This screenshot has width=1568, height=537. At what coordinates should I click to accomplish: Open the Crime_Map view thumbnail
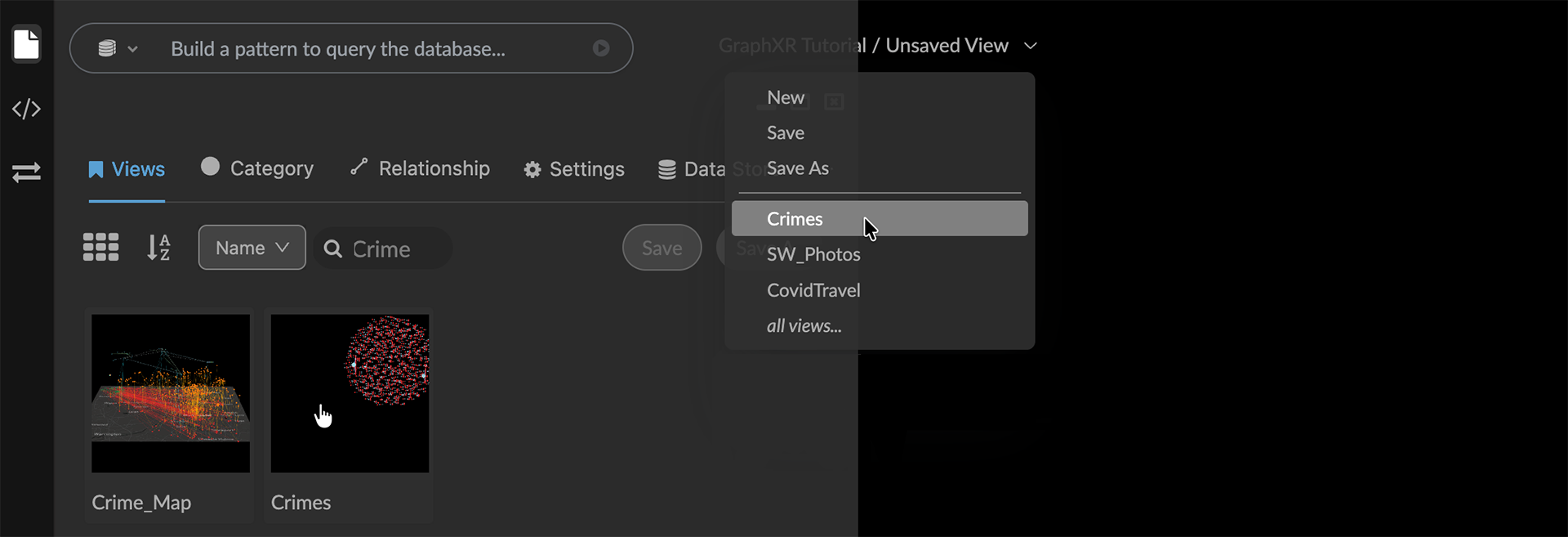170,393
